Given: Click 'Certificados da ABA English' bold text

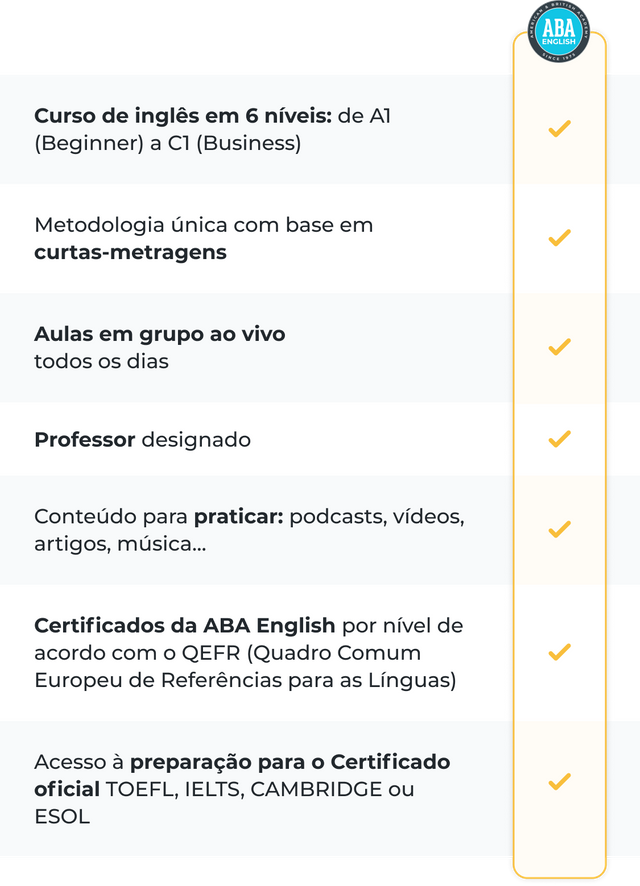Looking at the screenshot, I should [185, 626].
